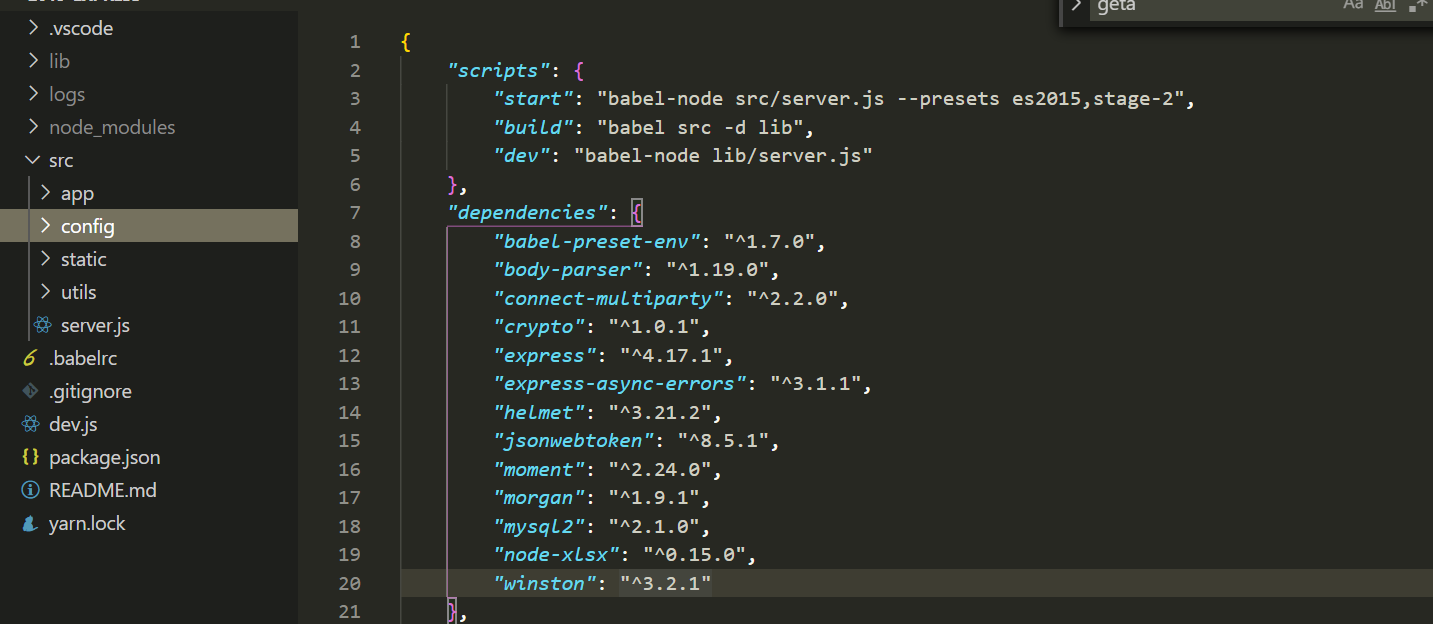Toggle Match Case in find widget
This screenshot has height=624, width=1433.
(1353, 5)
